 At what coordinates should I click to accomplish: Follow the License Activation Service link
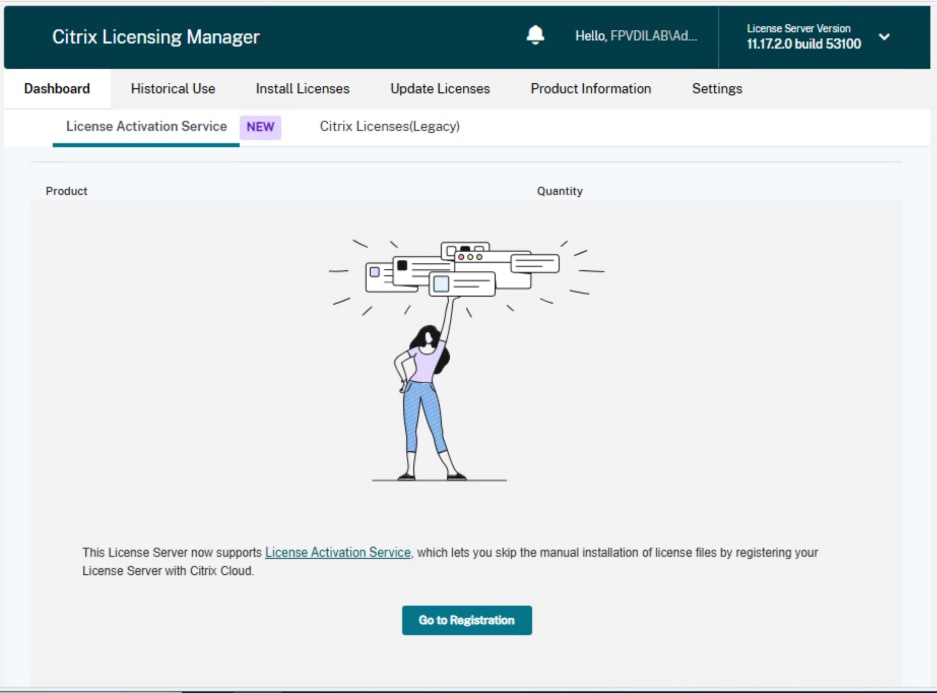(338, 553)
